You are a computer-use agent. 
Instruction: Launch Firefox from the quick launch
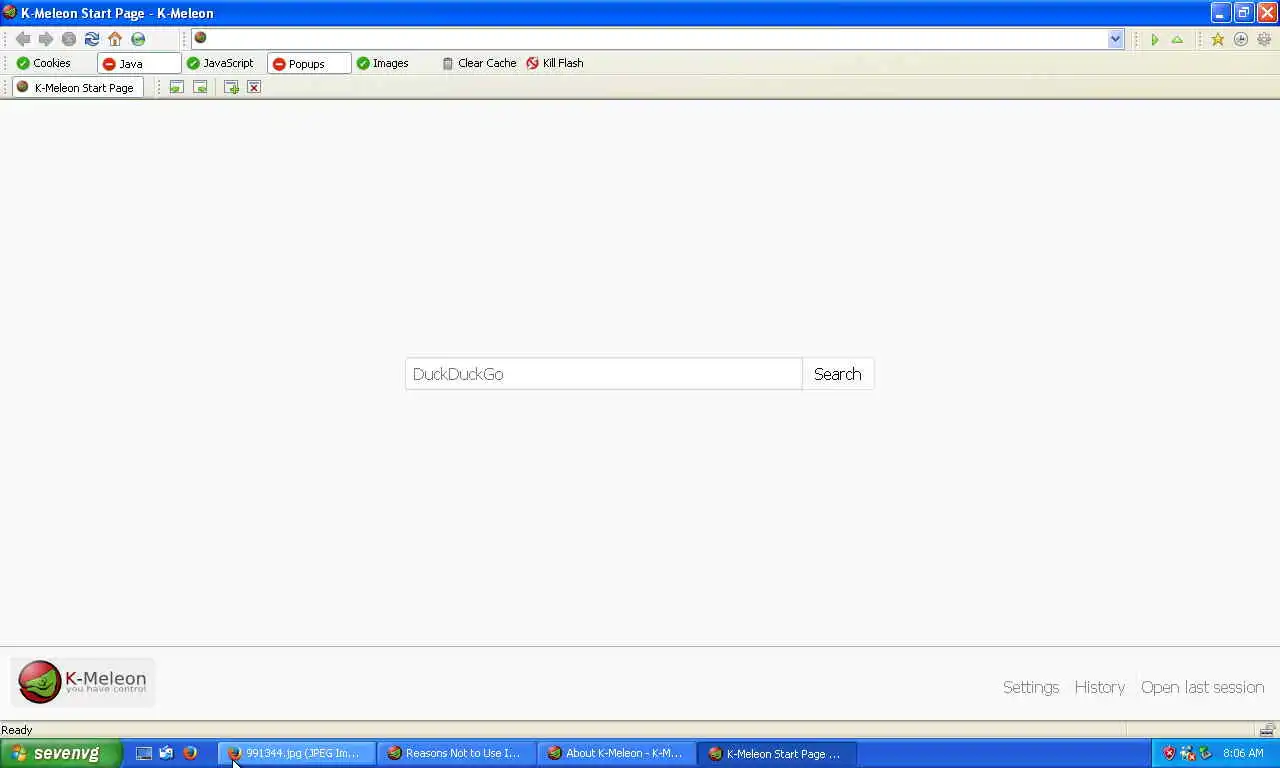click(x=189, y=753)
